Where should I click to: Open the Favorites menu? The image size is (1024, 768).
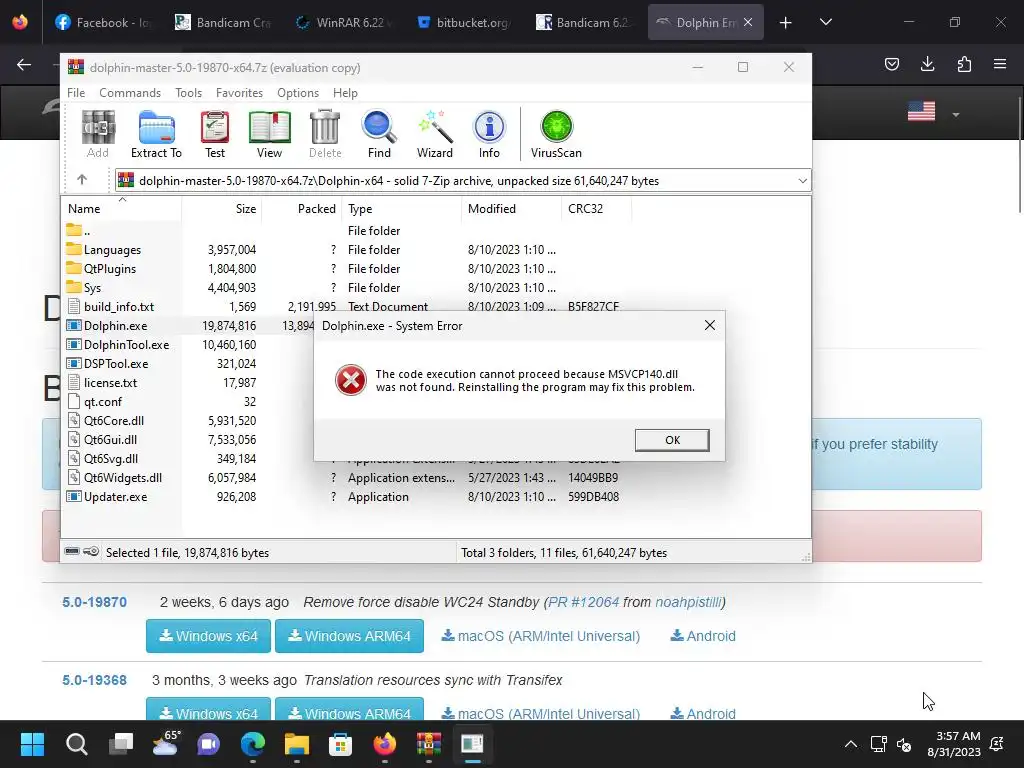coord(239,93)
